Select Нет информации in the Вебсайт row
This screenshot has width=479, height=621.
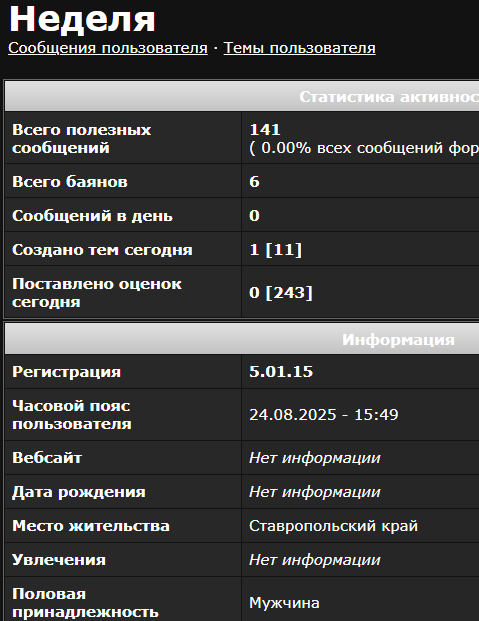pyautogui.click(x=315, y=458)
